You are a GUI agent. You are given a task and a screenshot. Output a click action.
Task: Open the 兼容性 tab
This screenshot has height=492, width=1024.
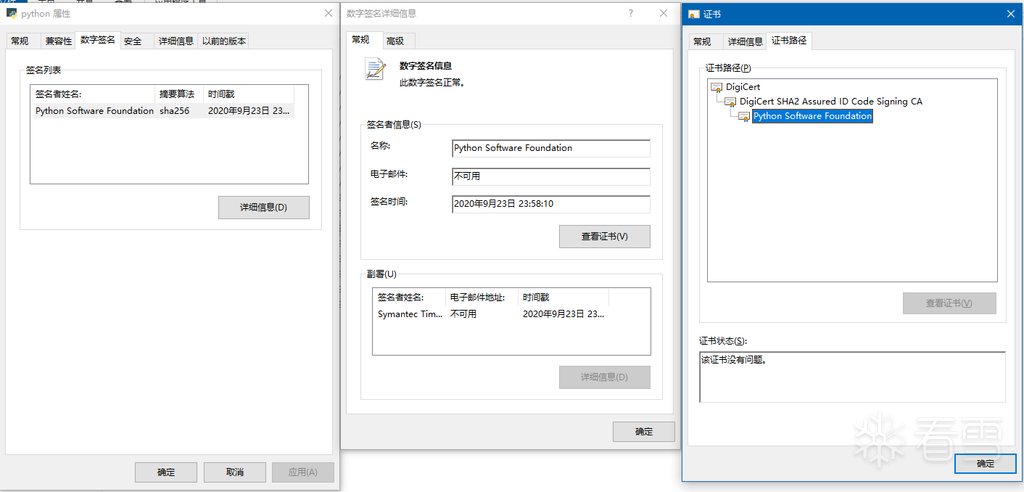[58, 41]
